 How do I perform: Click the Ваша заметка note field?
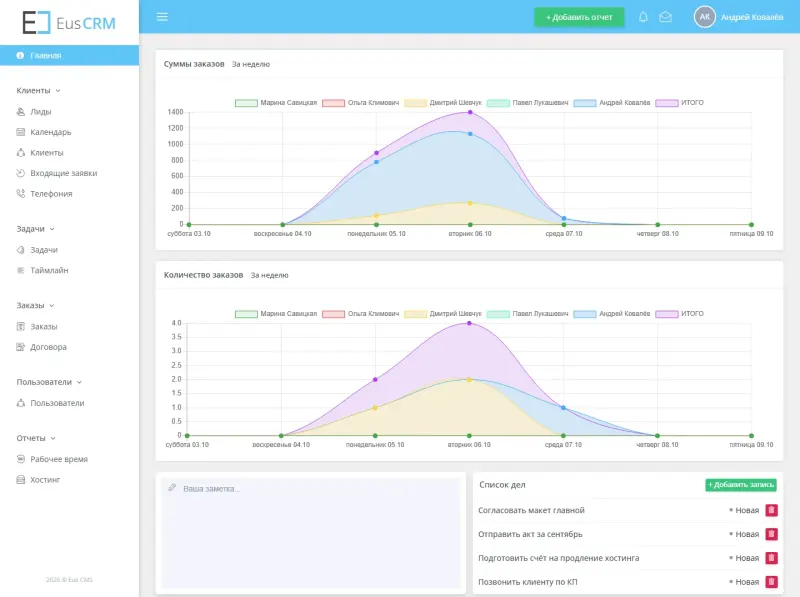click(311, 533)
